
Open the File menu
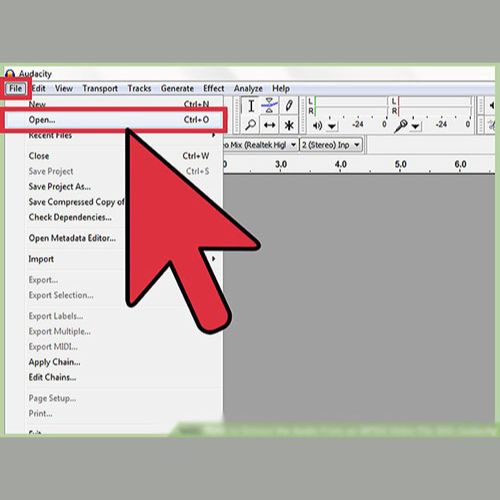[15, 88]
